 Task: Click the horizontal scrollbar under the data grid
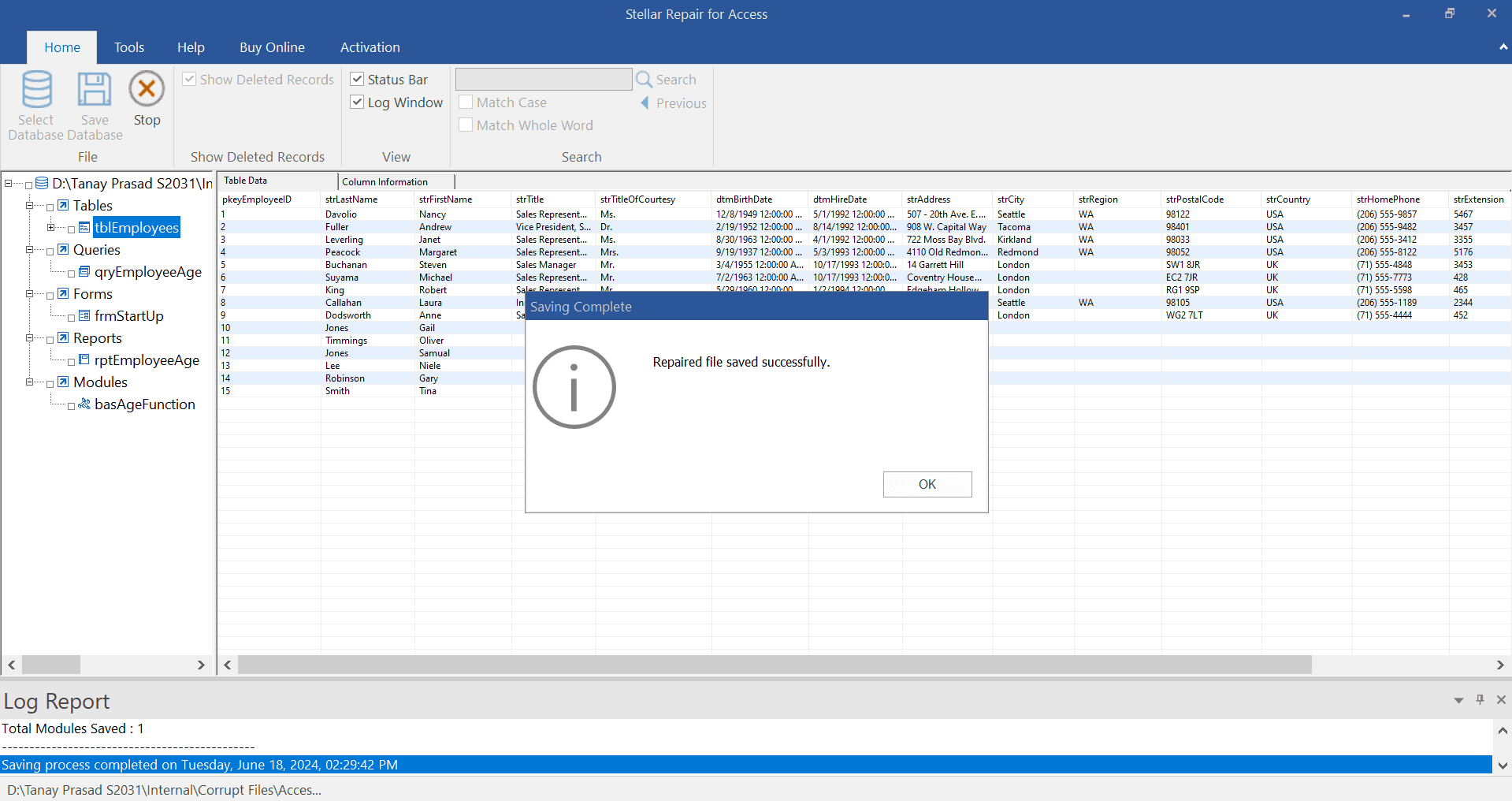[x=774, y=665]
